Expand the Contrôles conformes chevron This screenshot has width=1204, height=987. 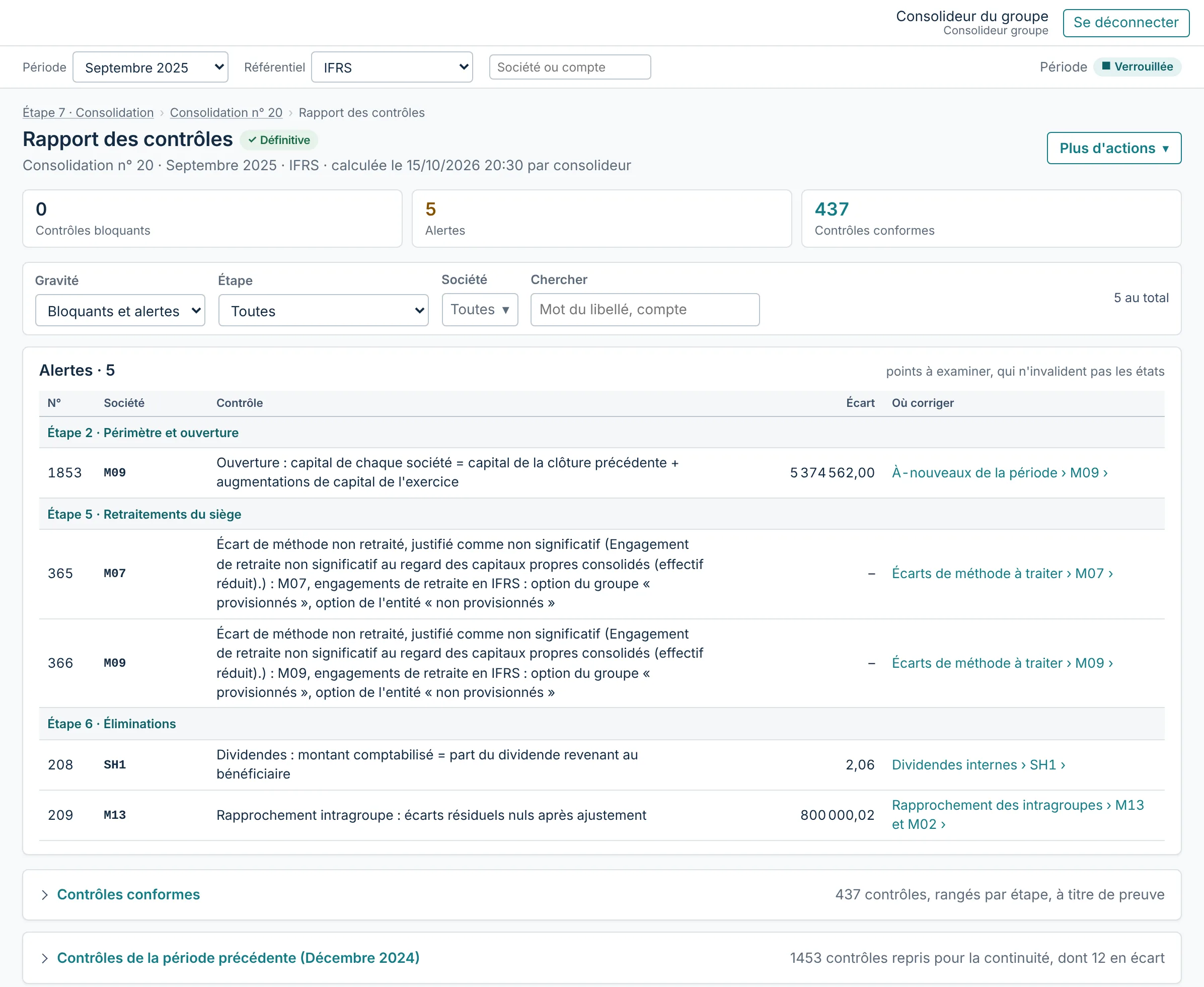[44, 895]
